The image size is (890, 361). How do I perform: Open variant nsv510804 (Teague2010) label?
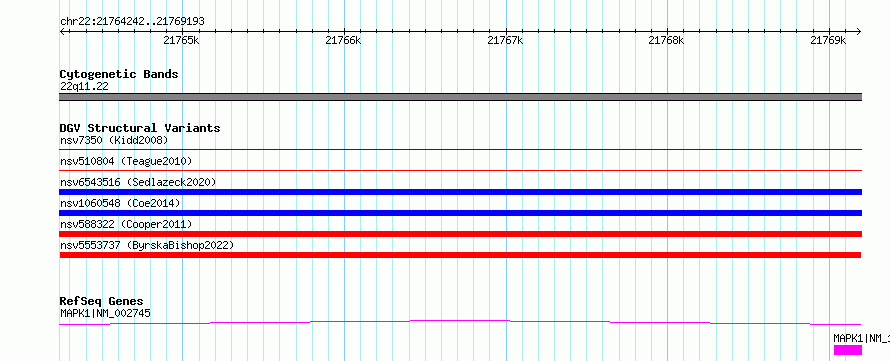click(x=126, y=161)
